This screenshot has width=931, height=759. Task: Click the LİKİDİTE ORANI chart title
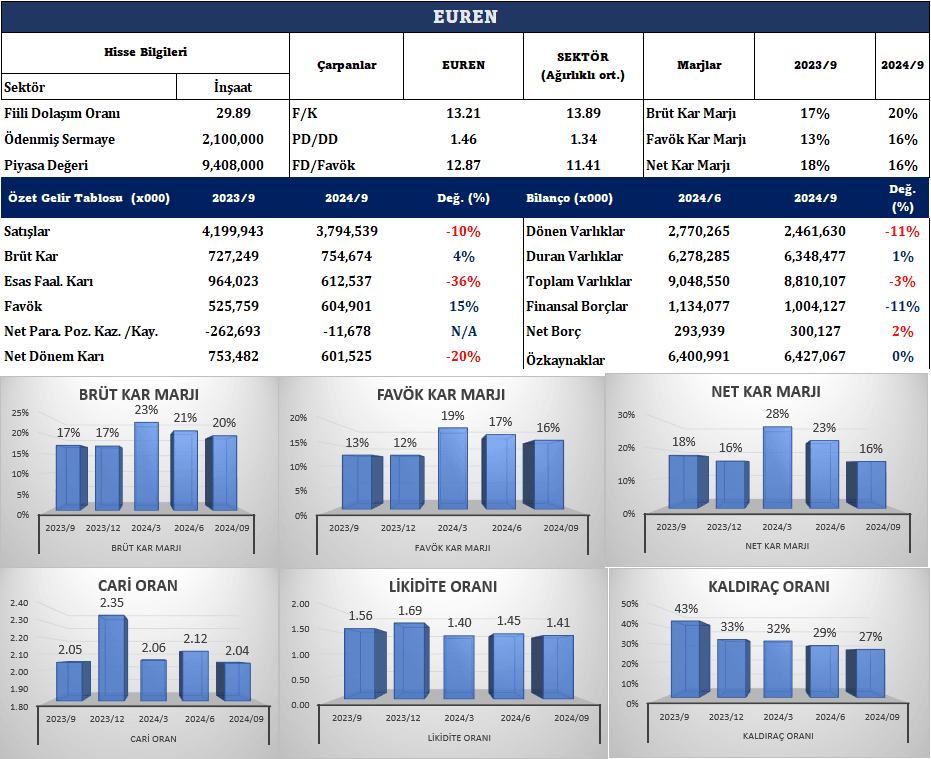[442, 586]
